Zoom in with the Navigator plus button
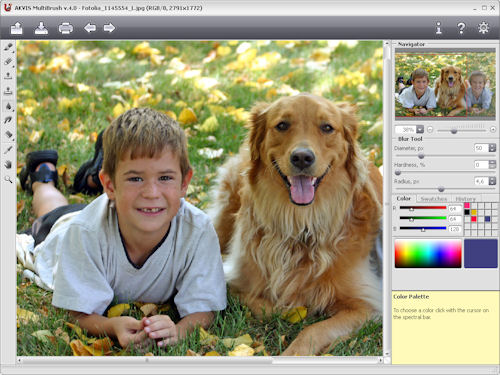Viewport: 500px width, 375px height. point(493,129)
